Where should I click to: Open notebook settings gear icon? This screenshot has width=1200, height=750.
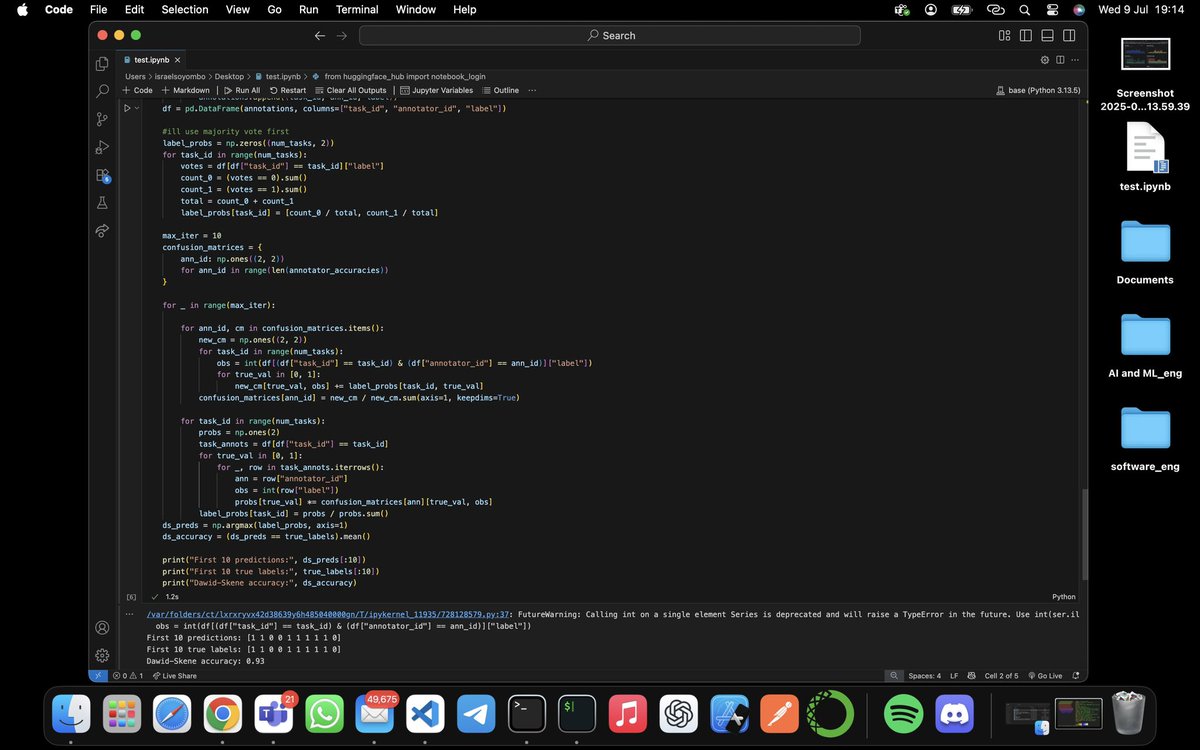coord(1045,60)
